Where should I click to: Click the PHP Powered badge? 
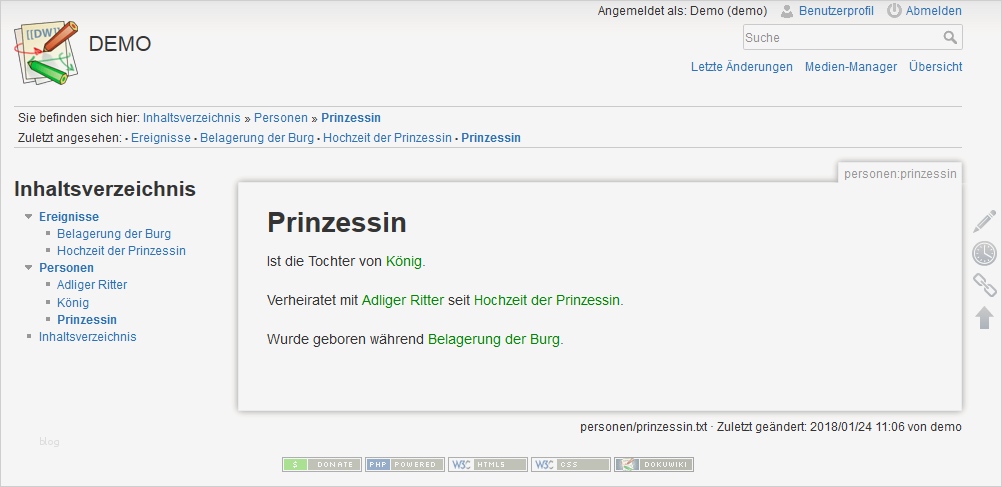click(x=405, y=465)
